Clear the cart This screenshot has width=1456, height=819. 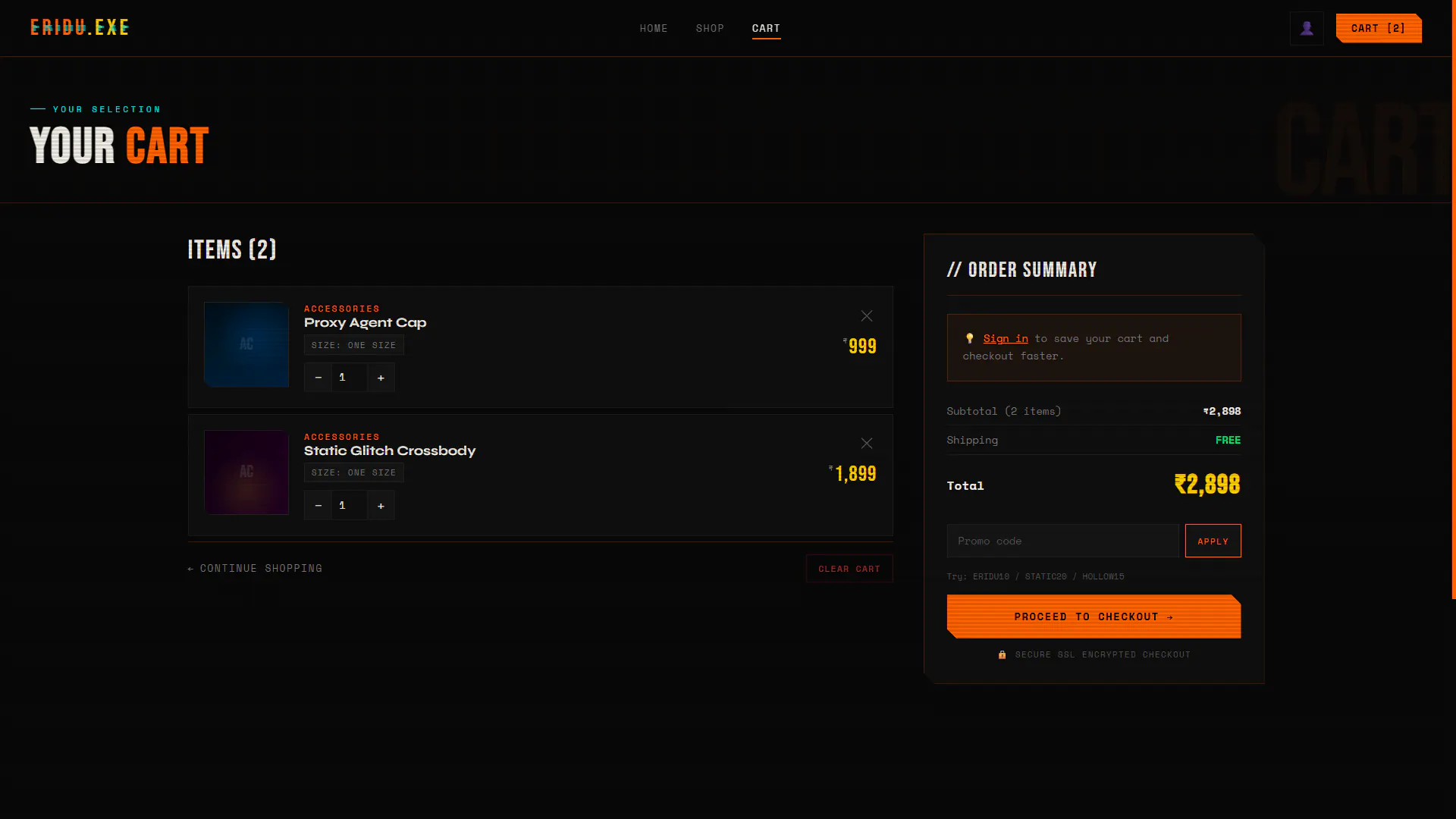(849, 569)
